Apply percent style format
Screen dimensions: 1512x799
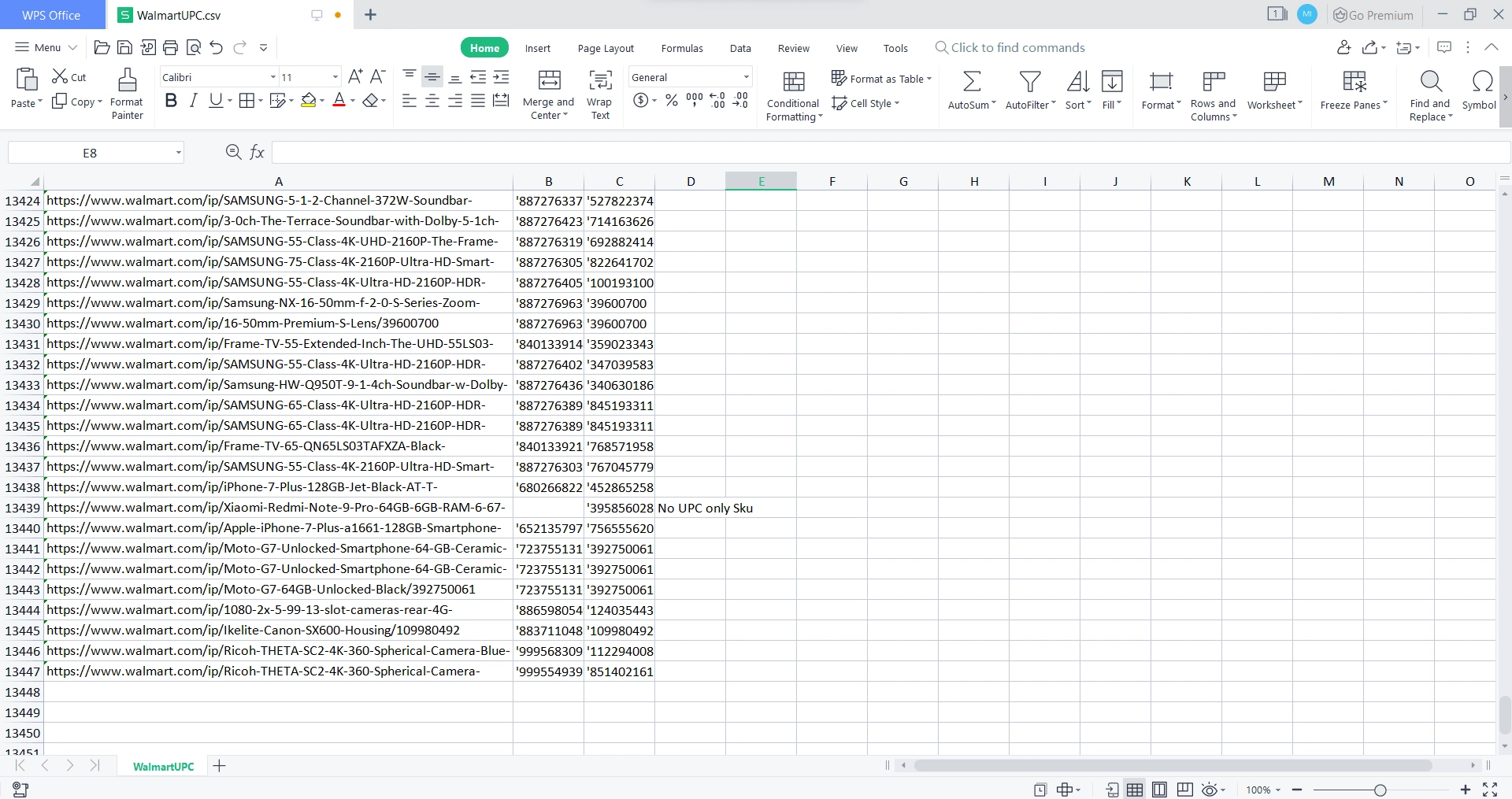pyautogui.click(x=672, y=100)
